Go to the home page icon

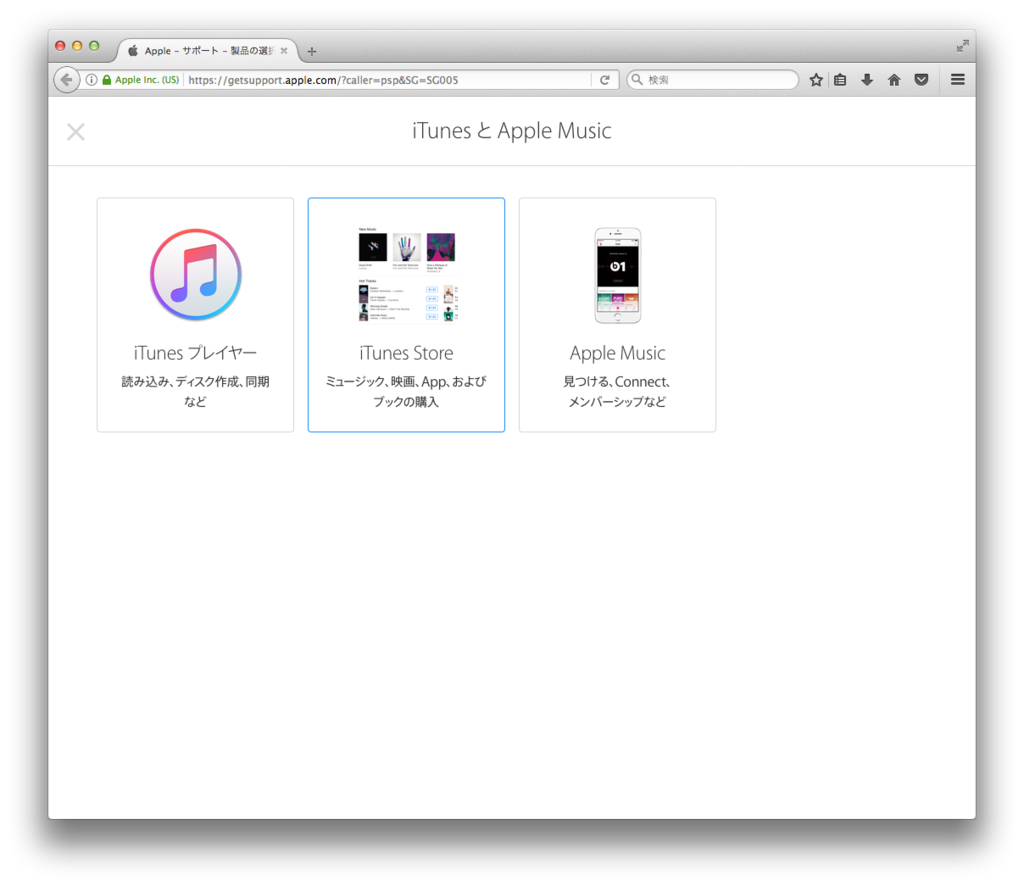894,80
